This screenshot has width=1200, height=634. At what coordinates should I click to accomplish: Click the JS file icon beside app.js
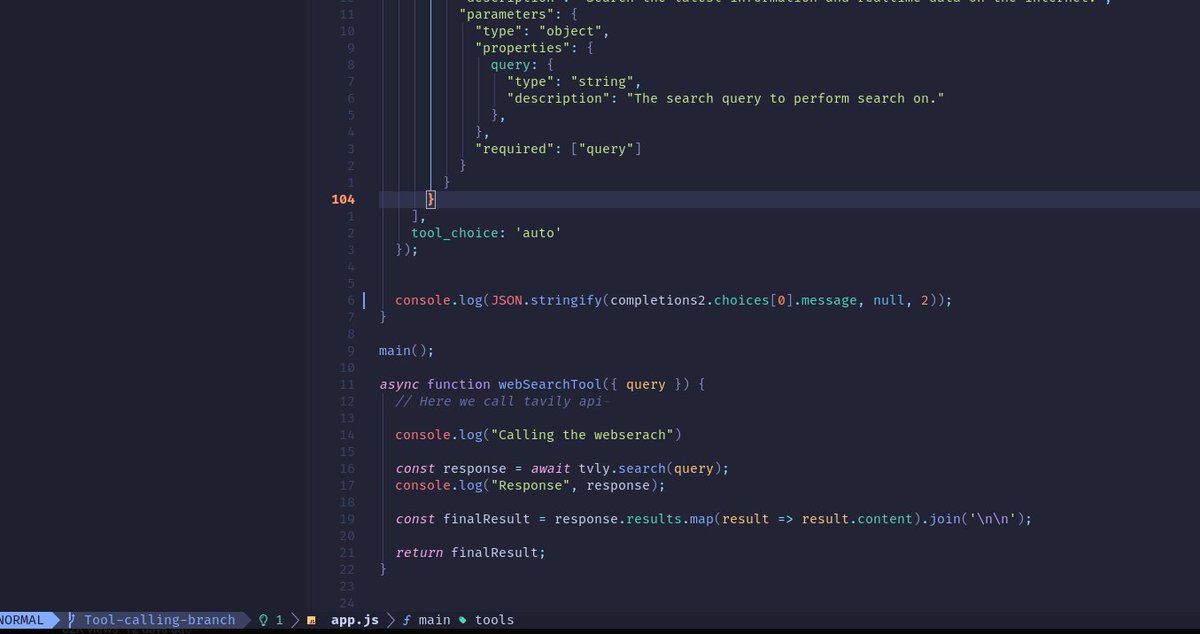pos(312,621)
